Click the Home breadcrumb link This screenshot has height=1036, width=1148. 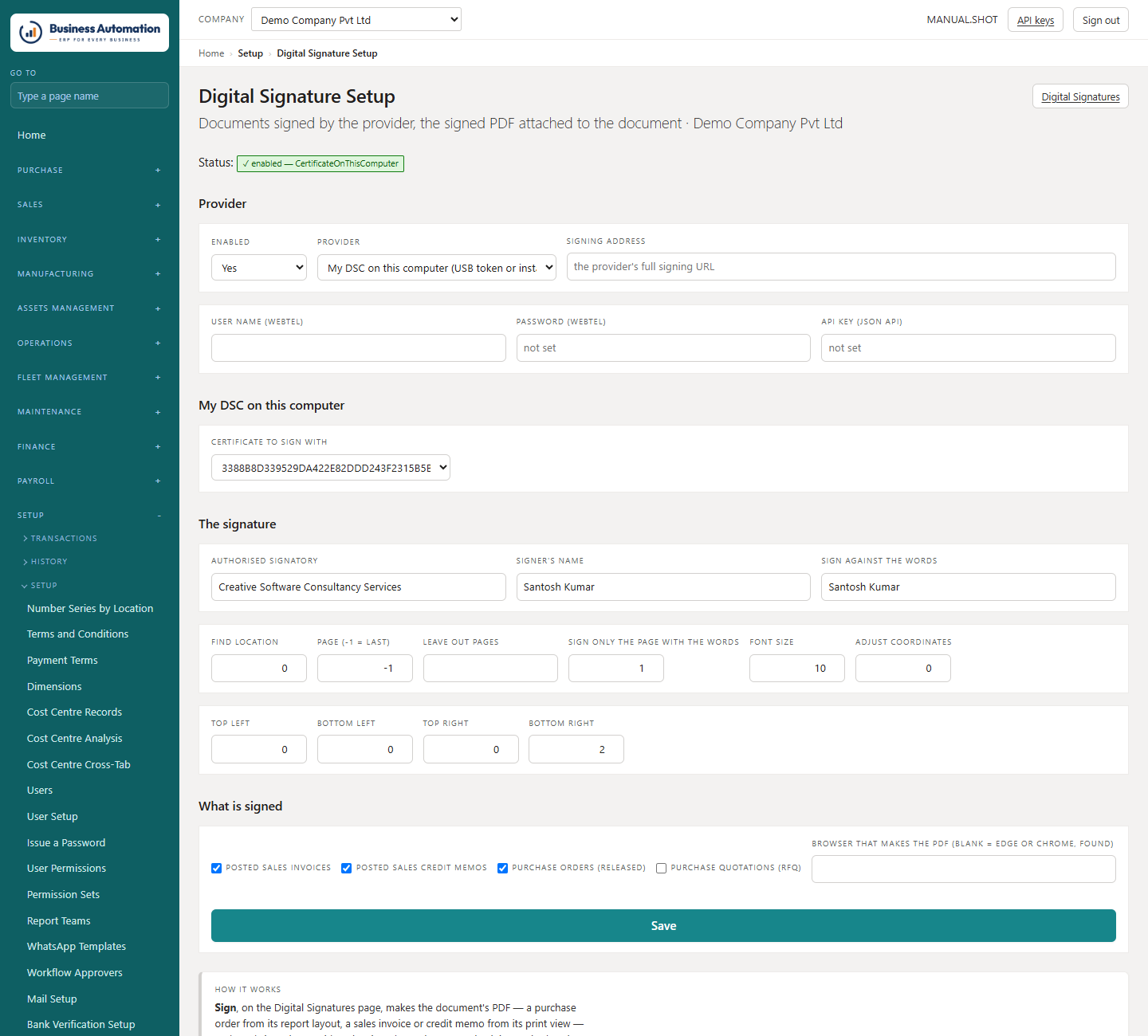(x=211, y=53)
